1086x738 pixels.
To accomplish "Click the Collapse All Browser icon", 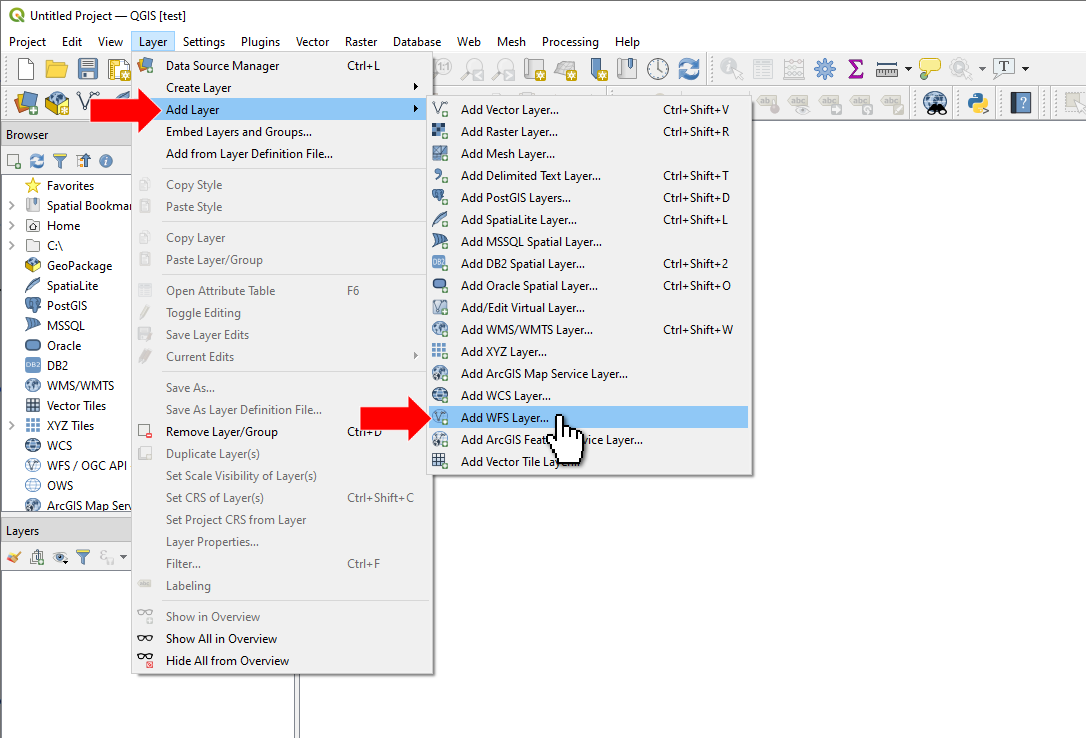I will tap(83, 161).
